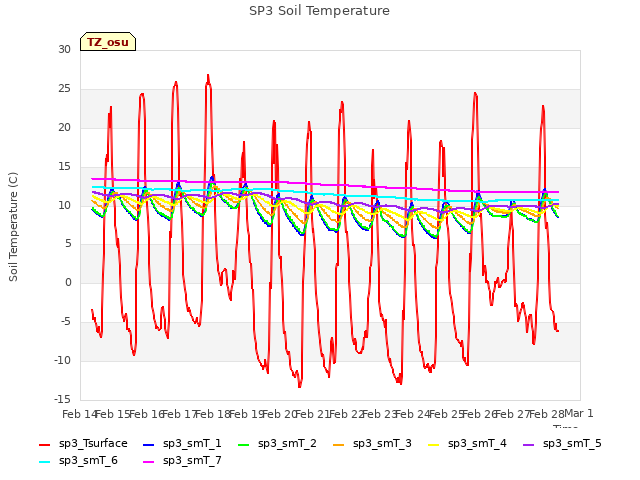Image resolution: width=640 pixels, height=480 pixels.
Task: Click the Feb 27 x-axis tick label
Action: pyautogui.click(x=513, y=414)
